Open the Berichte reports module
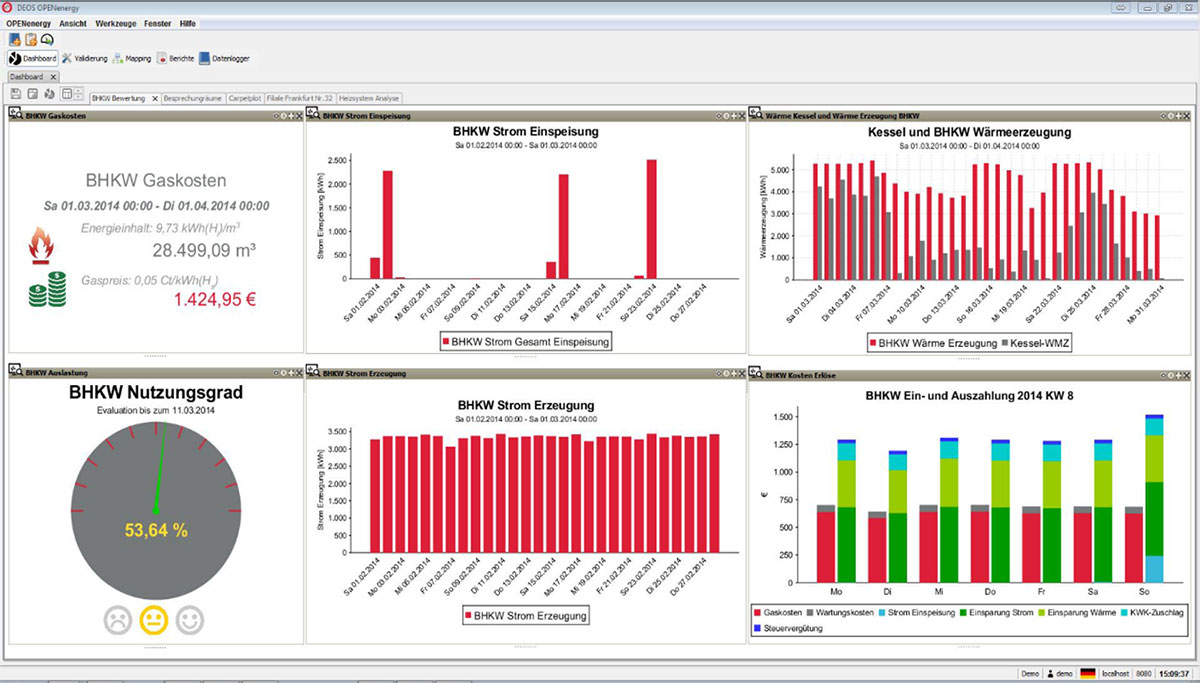This screenshot has width=1200, height=683. [x=175, y=59]
